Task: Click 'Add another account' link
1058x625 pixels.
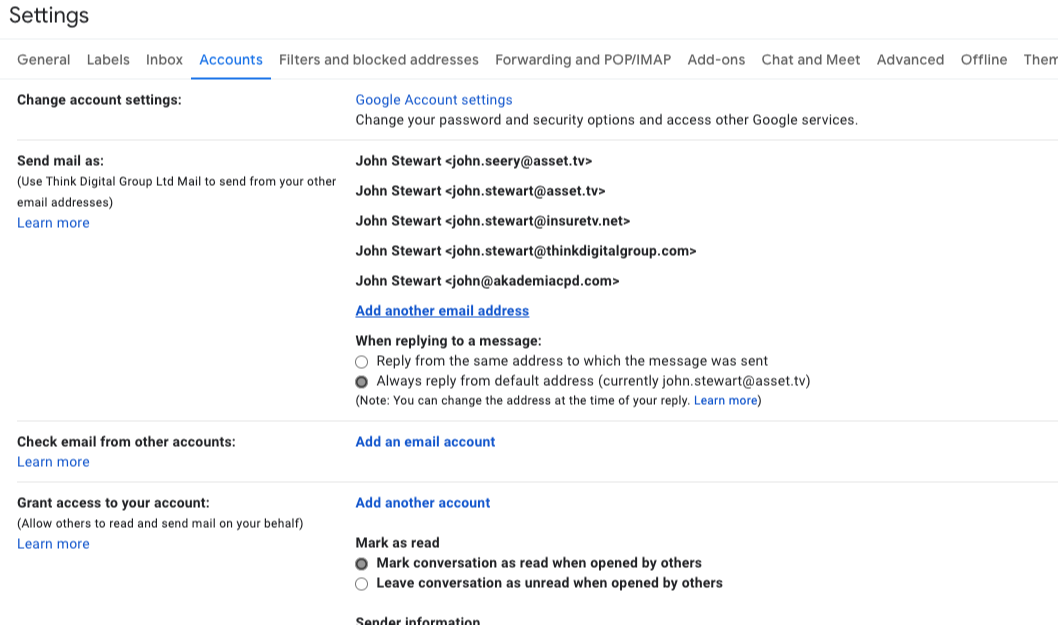Action: (x=422, y=503)
